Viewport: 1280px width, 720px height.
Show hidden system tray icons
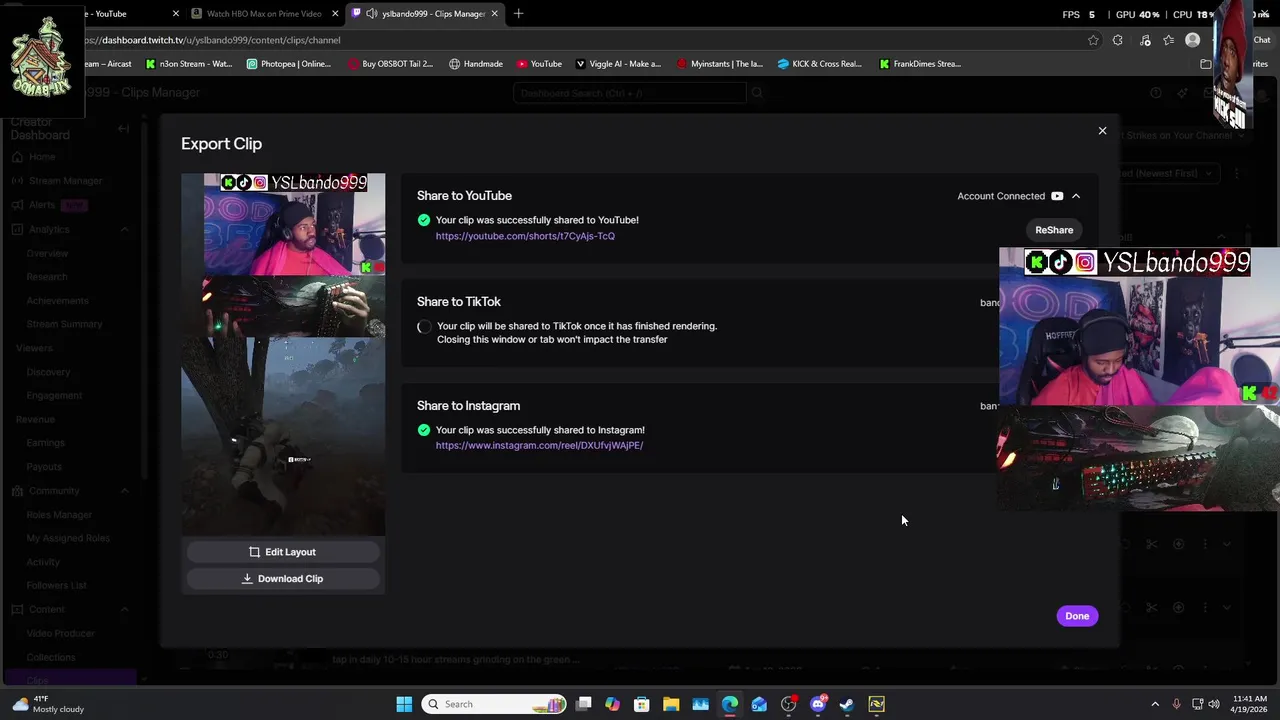[x=1155, y=704]
